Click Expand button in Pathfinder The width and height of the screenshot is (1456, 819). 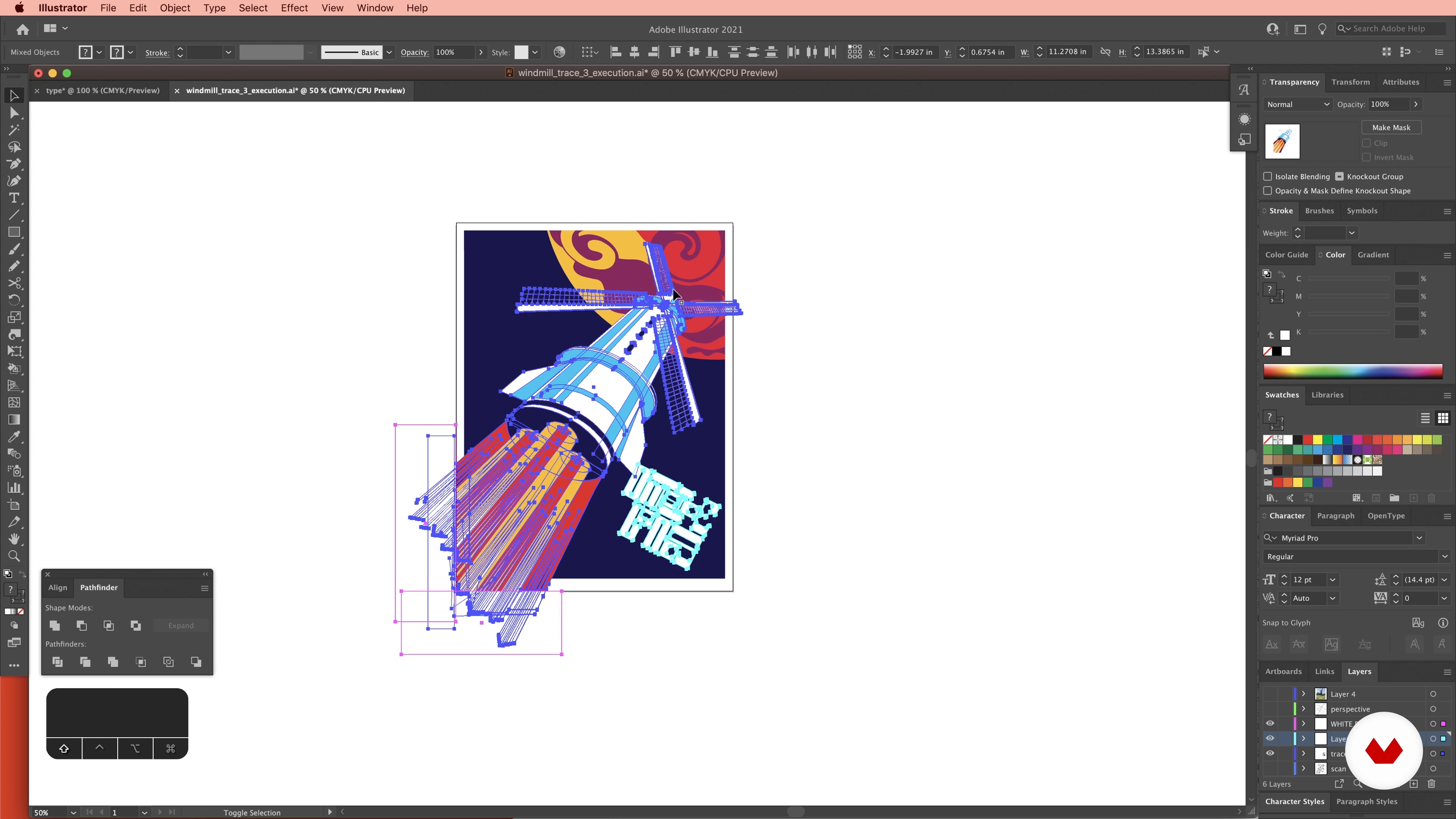tap(181, 625)
